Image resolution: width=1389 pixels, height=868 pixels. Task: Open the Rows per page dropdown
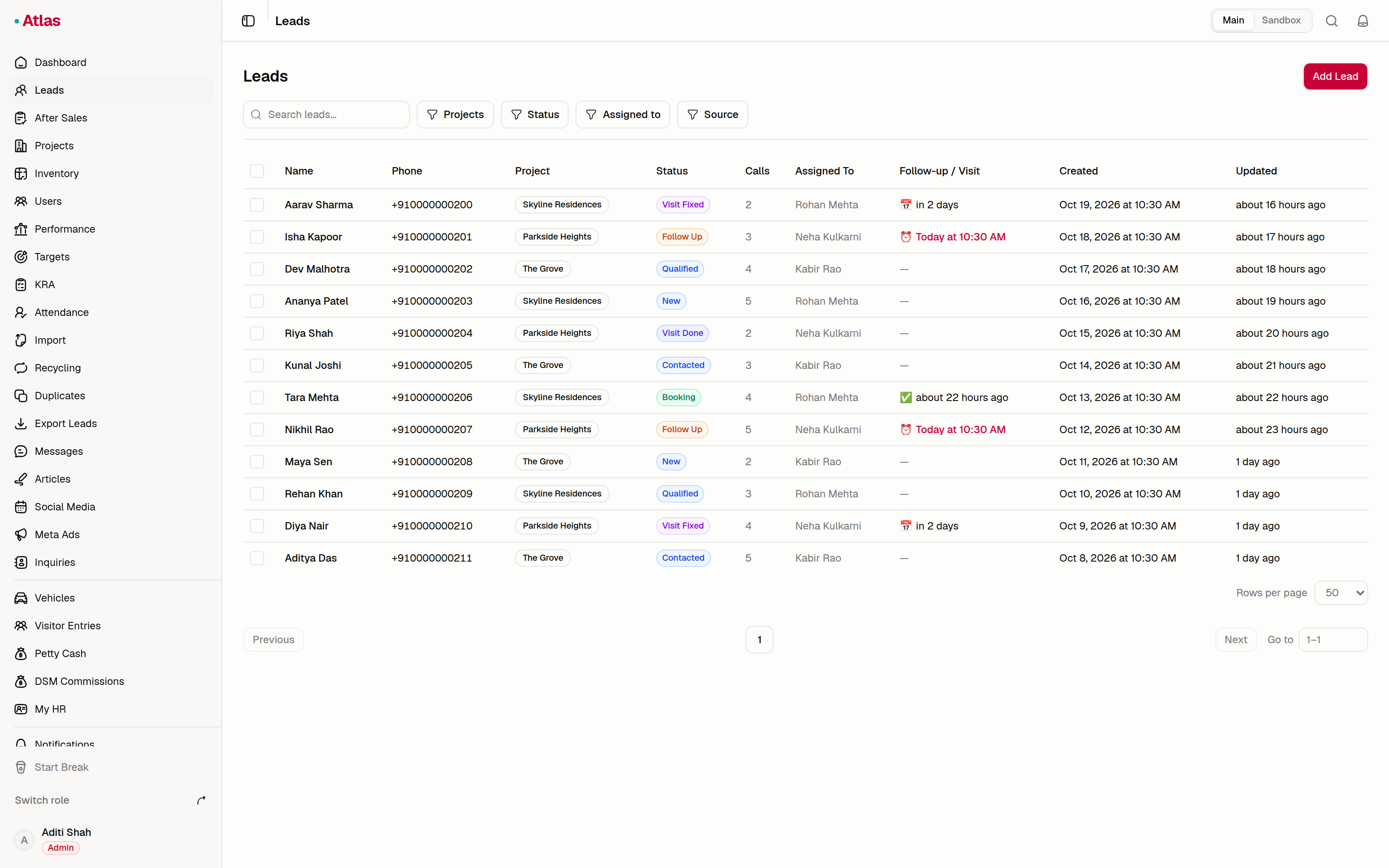point(1341,593)
